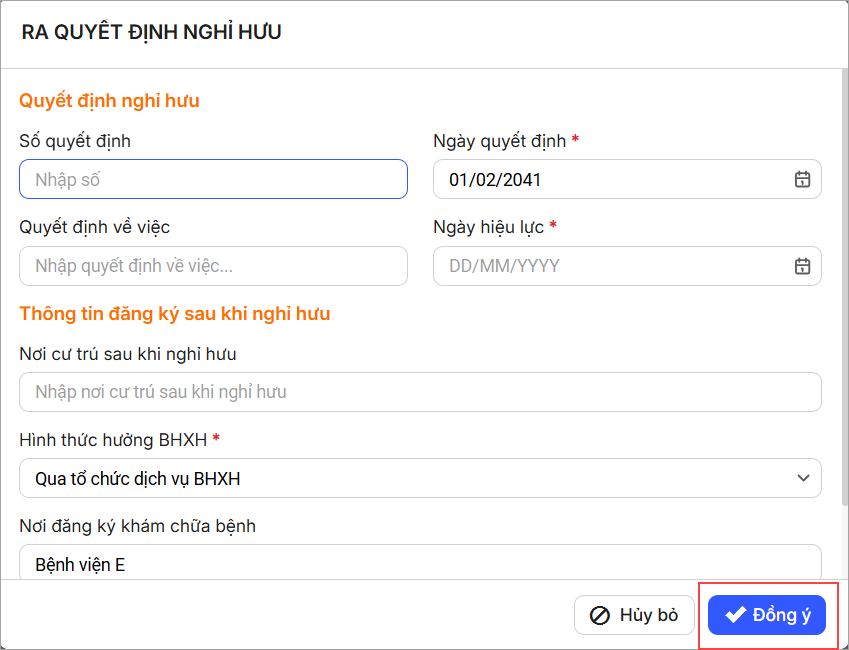The image size is (849, 650).
Task: Click the 'Quyết định nghỉ hưu' section heading
Action: point(109,101)
